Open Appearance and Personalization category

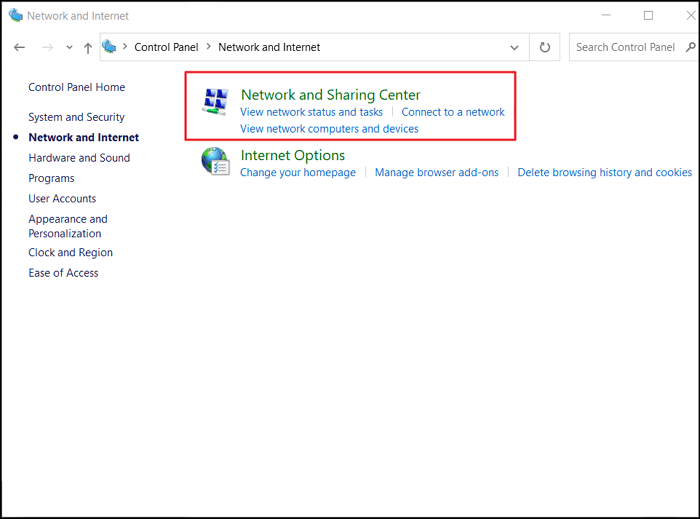click(68, 226)
